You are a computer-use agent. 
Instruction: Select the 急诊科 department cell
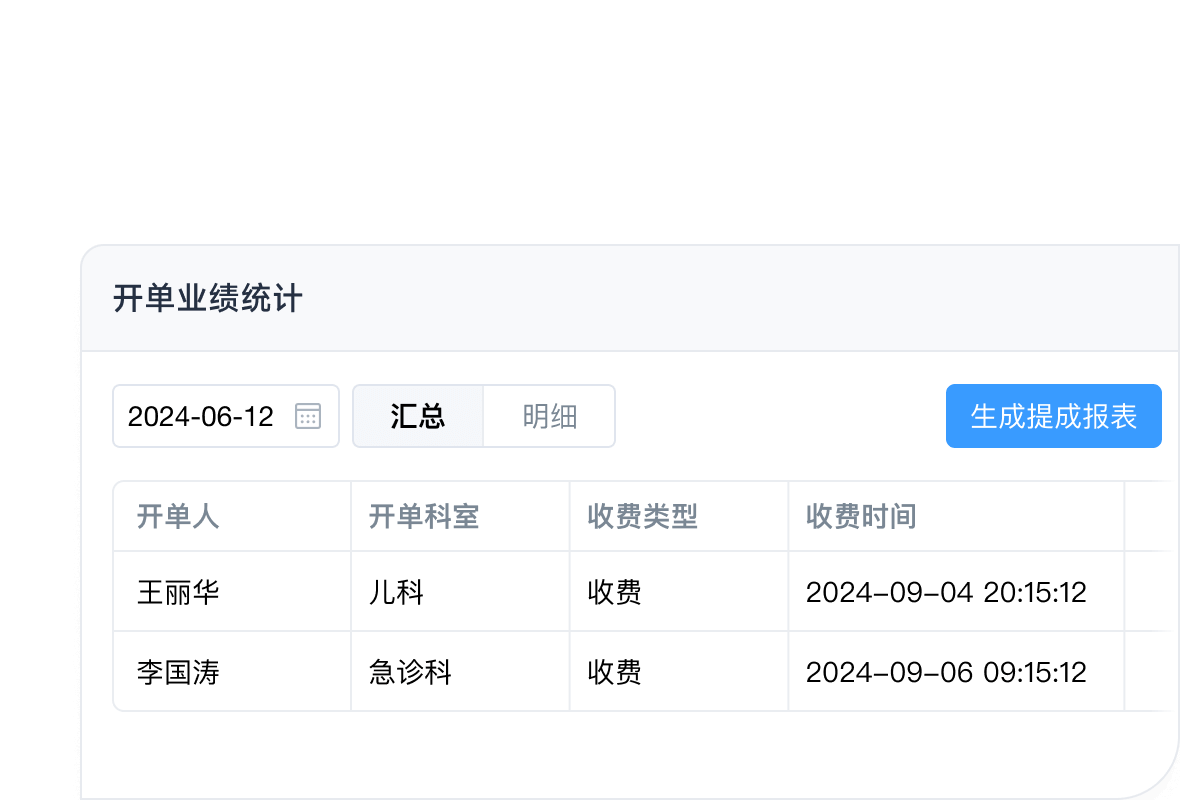[410, 672]
